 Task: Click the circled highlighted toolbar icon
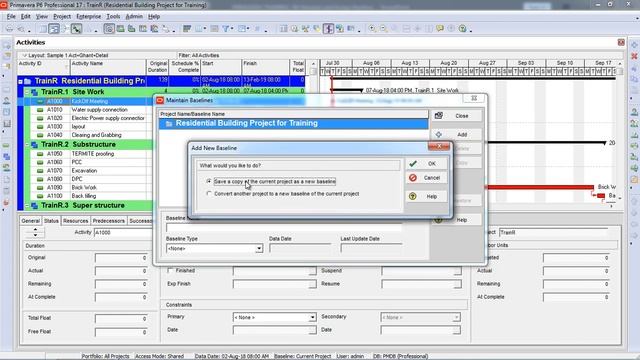pos(109,29)
